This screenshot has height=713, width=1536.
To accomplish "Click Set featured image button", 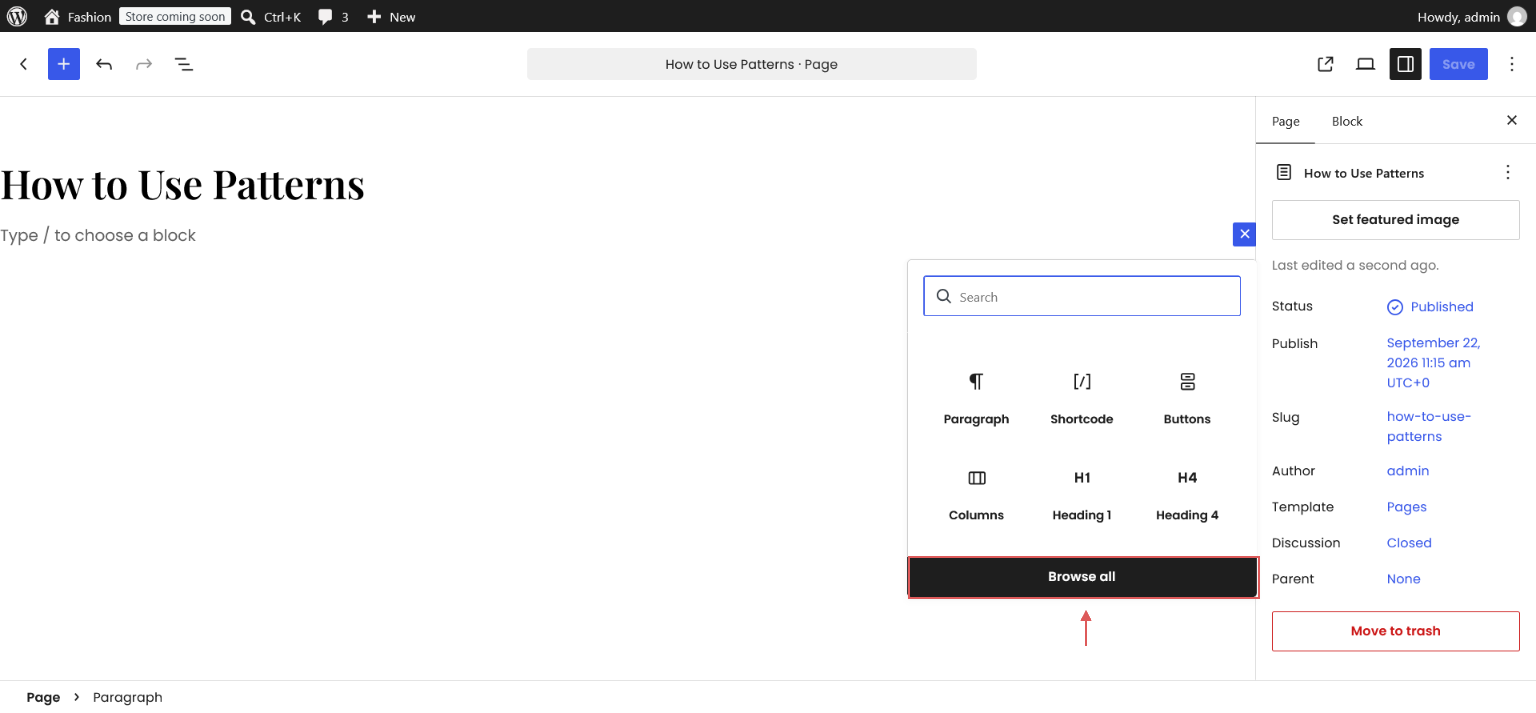I will point(1396,220).
